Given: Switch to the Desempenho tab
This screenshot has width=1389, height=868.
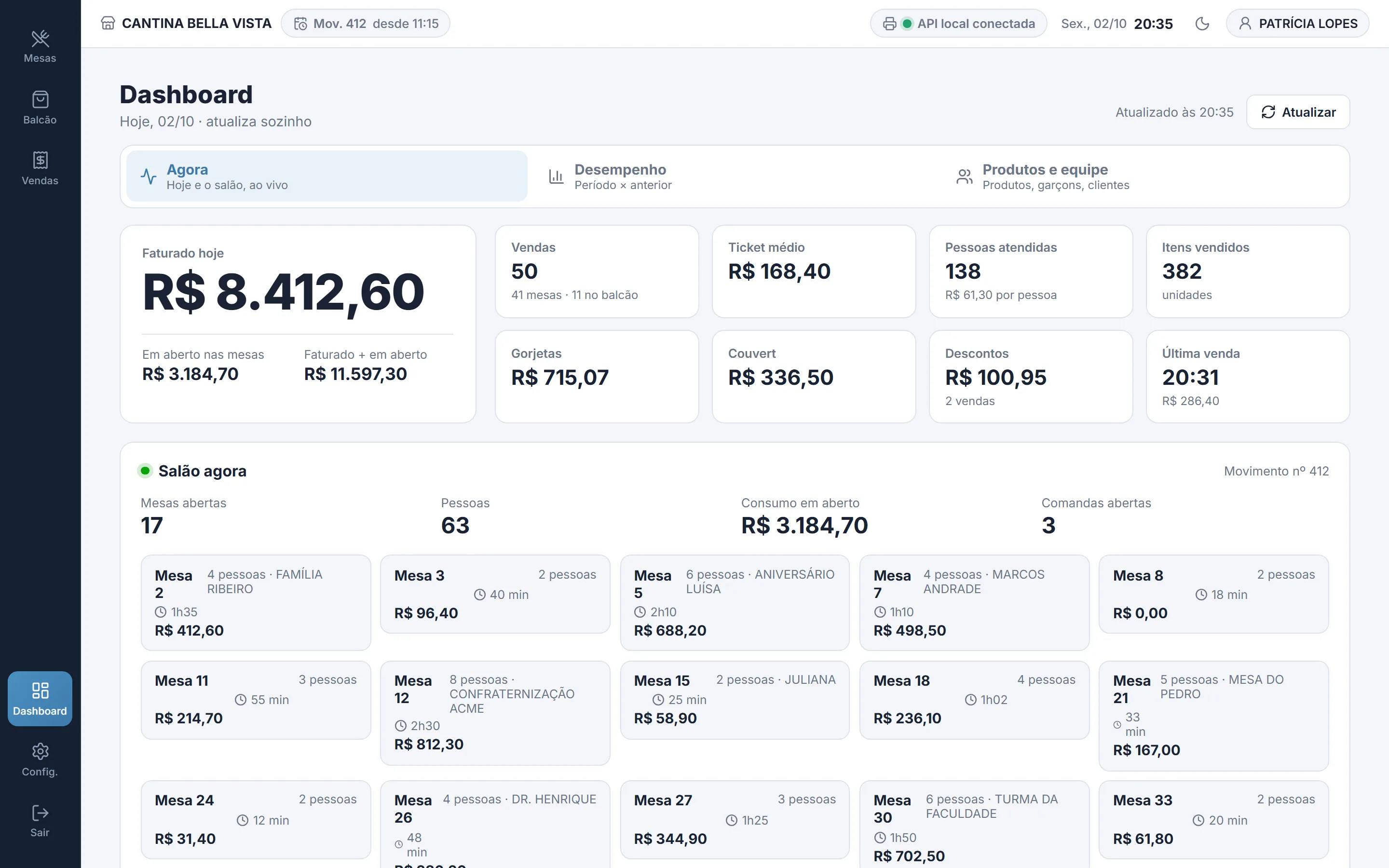Looking at the screenshot, I should coord(735,176).
